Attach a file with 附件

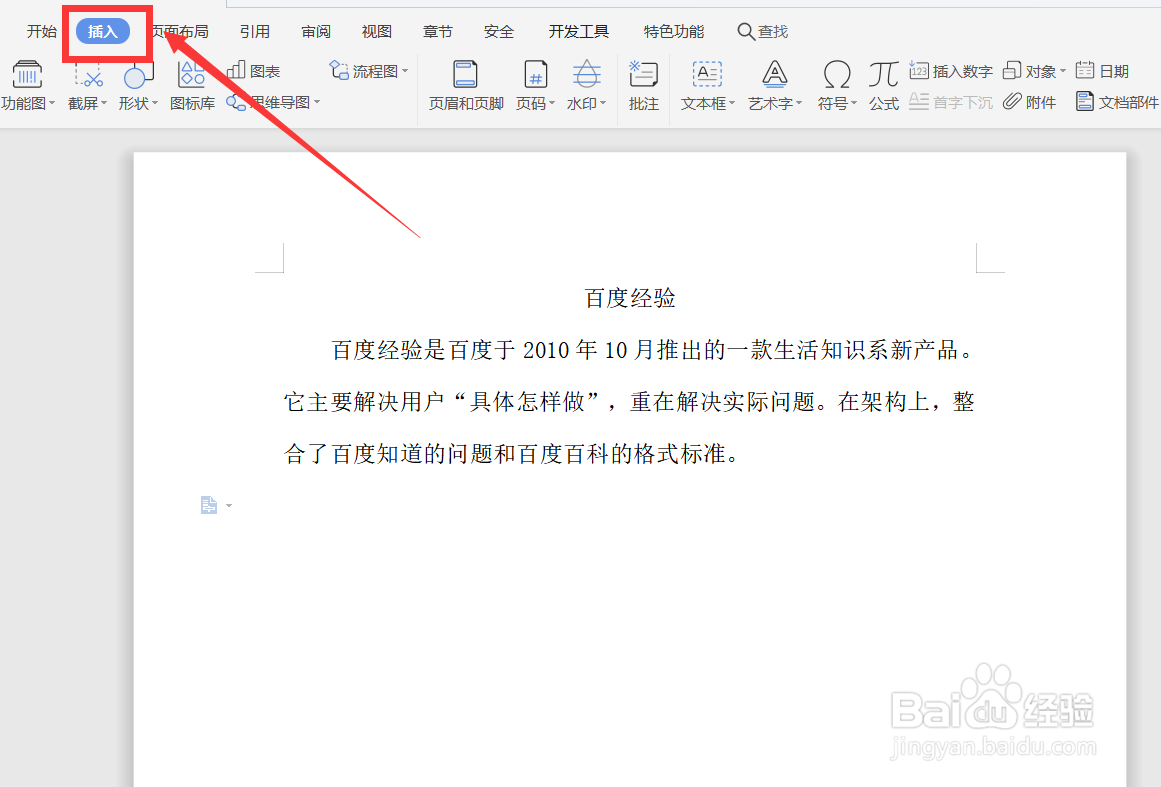coord(1030,100)
